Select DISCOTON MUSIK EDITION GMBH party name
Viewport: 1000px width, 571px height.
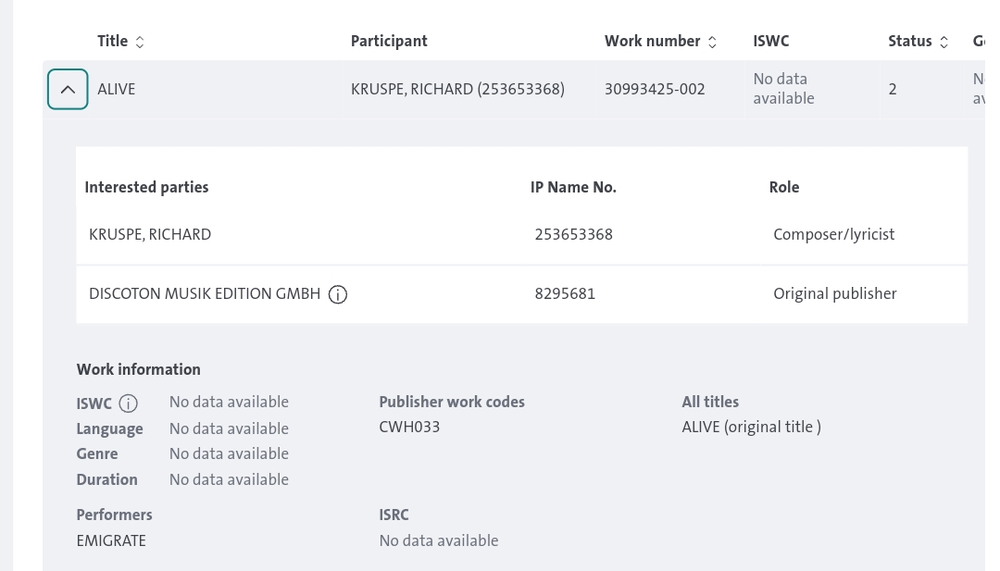[x=205, y=294]
